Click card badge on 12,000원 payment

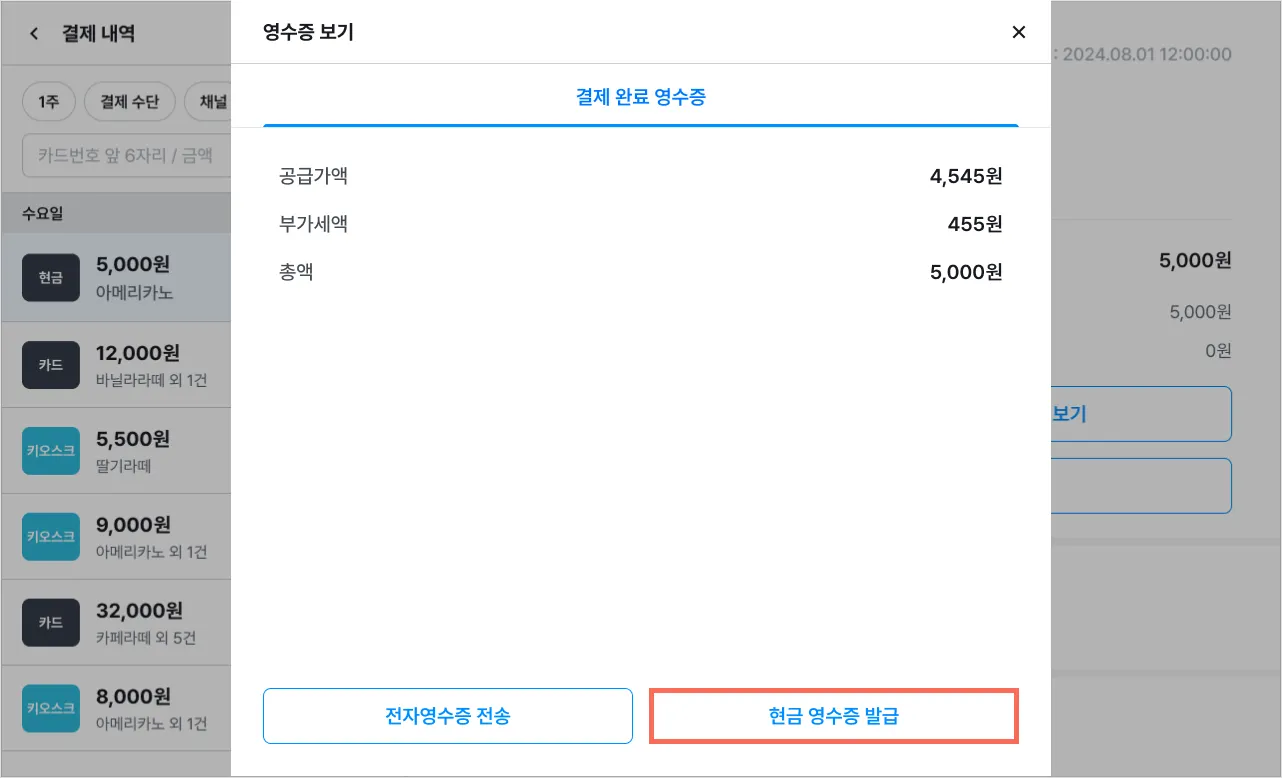pyautogui.click(x=50, y=365)
